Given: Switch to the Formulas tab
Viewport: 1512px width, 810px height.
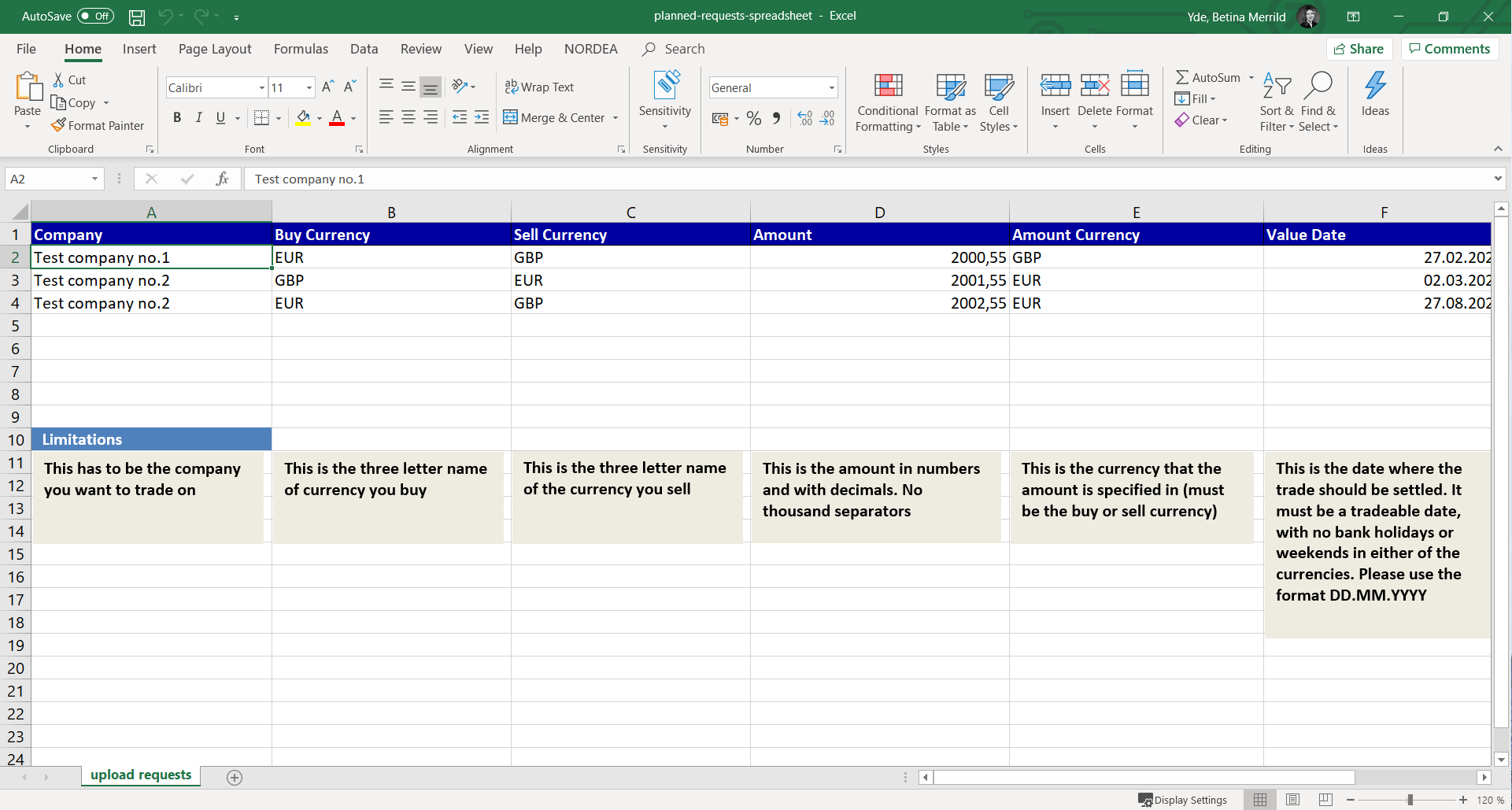Looking at the screenshot, I should (x=301, y=49).
